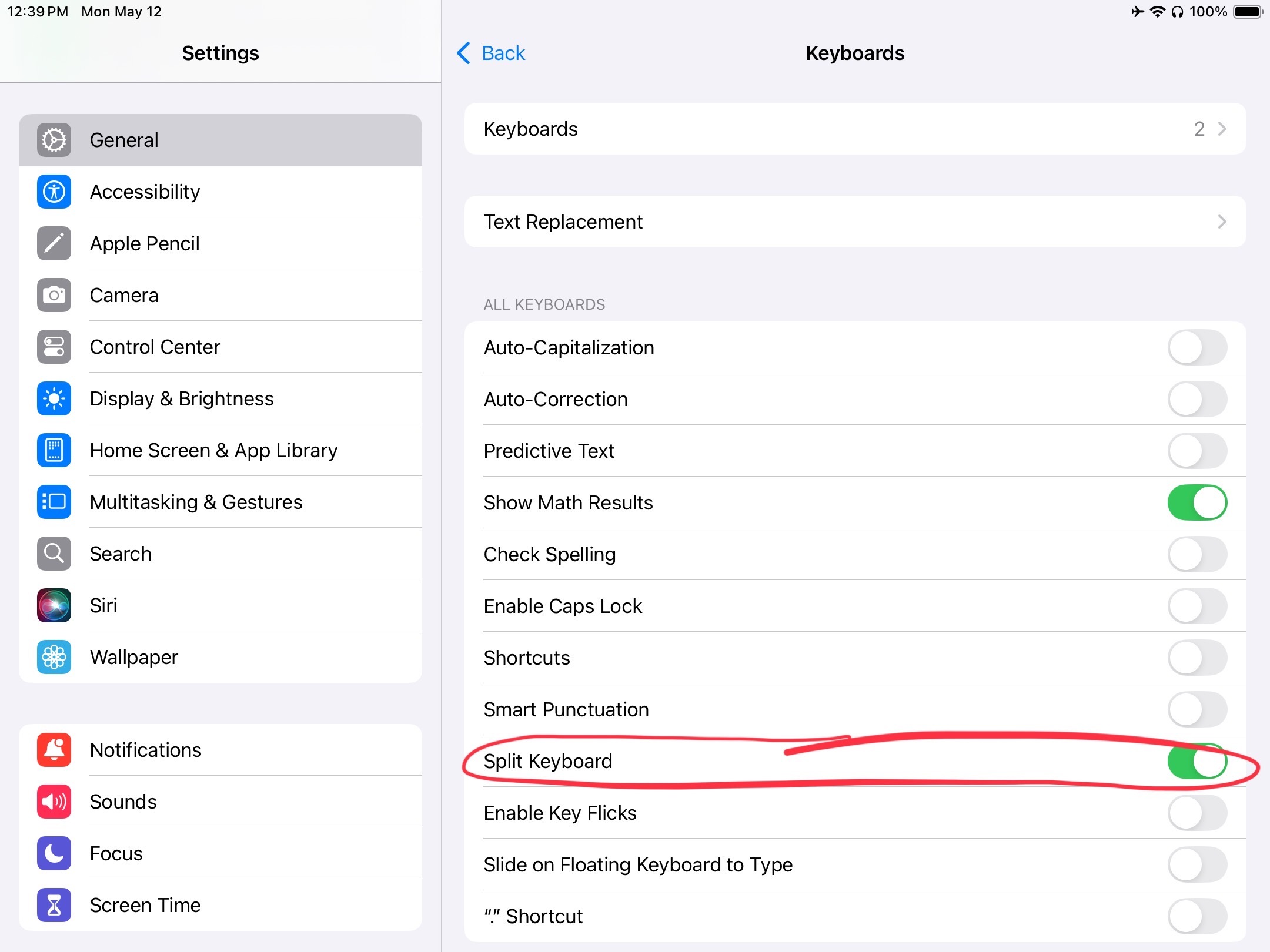
Task: Tap Multitasking & Gestures entry
Action: pos(220,502)
